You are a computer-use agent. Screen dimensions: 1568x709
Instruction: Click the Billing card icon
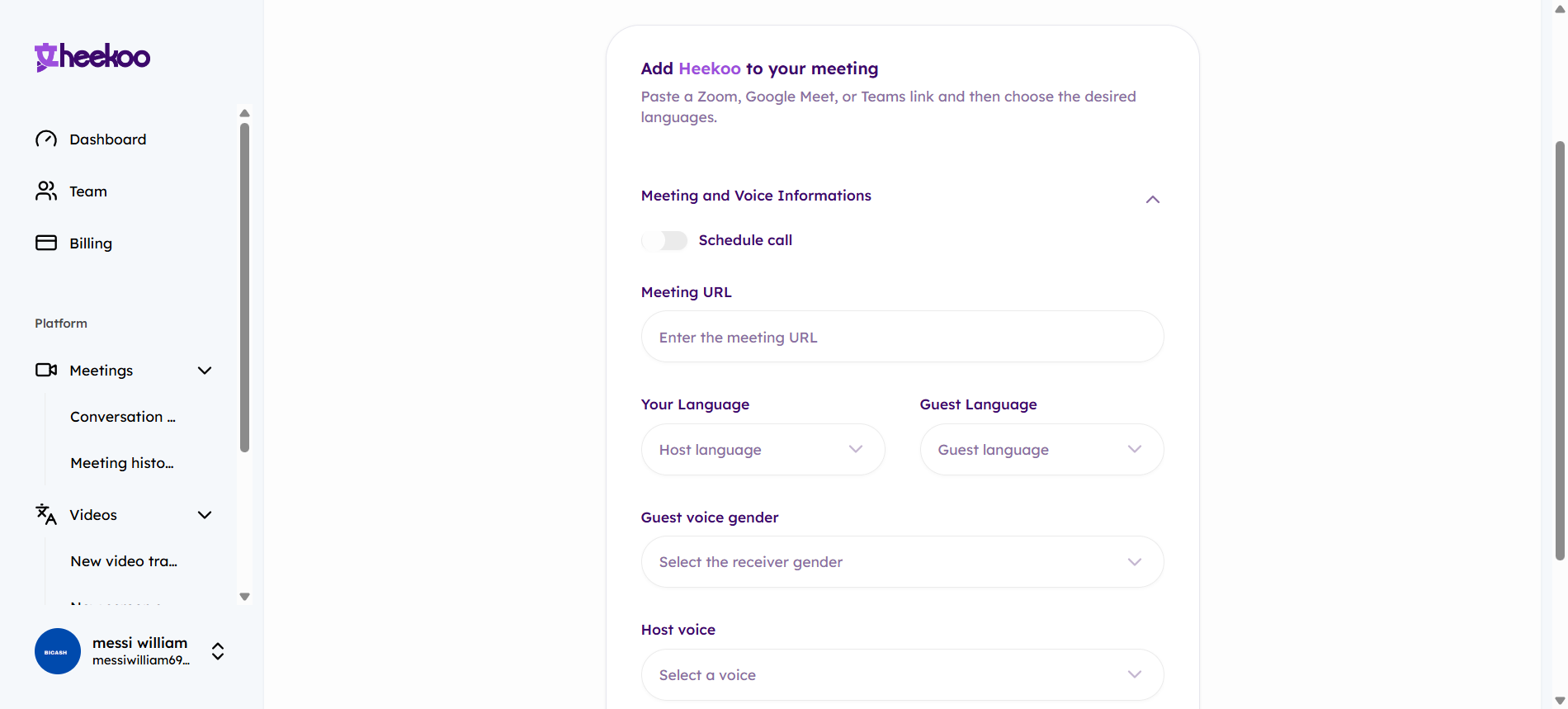[x=46, y=243]
